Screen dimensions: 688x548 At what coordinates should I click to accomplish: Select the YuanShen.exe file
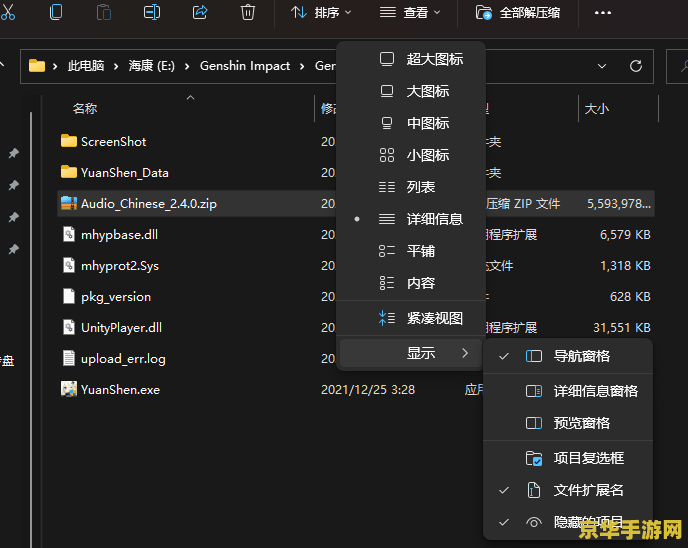tap(121, 390)
